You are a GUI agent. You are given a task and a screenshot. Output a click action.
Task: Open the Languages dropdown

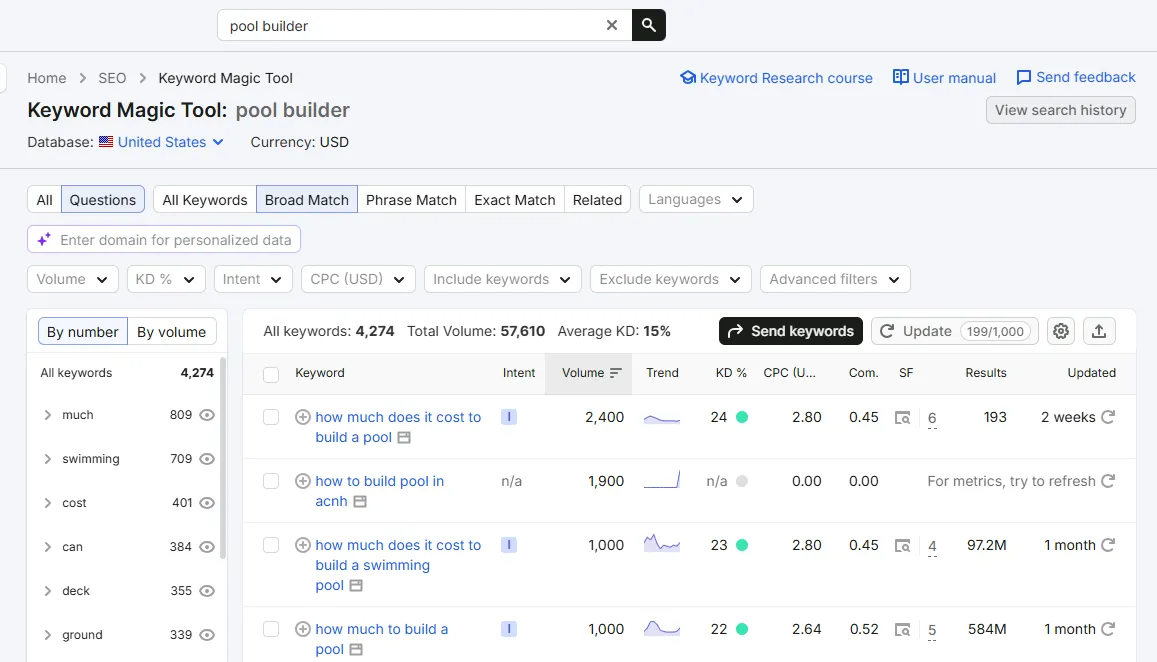click(x=696, y=199)
